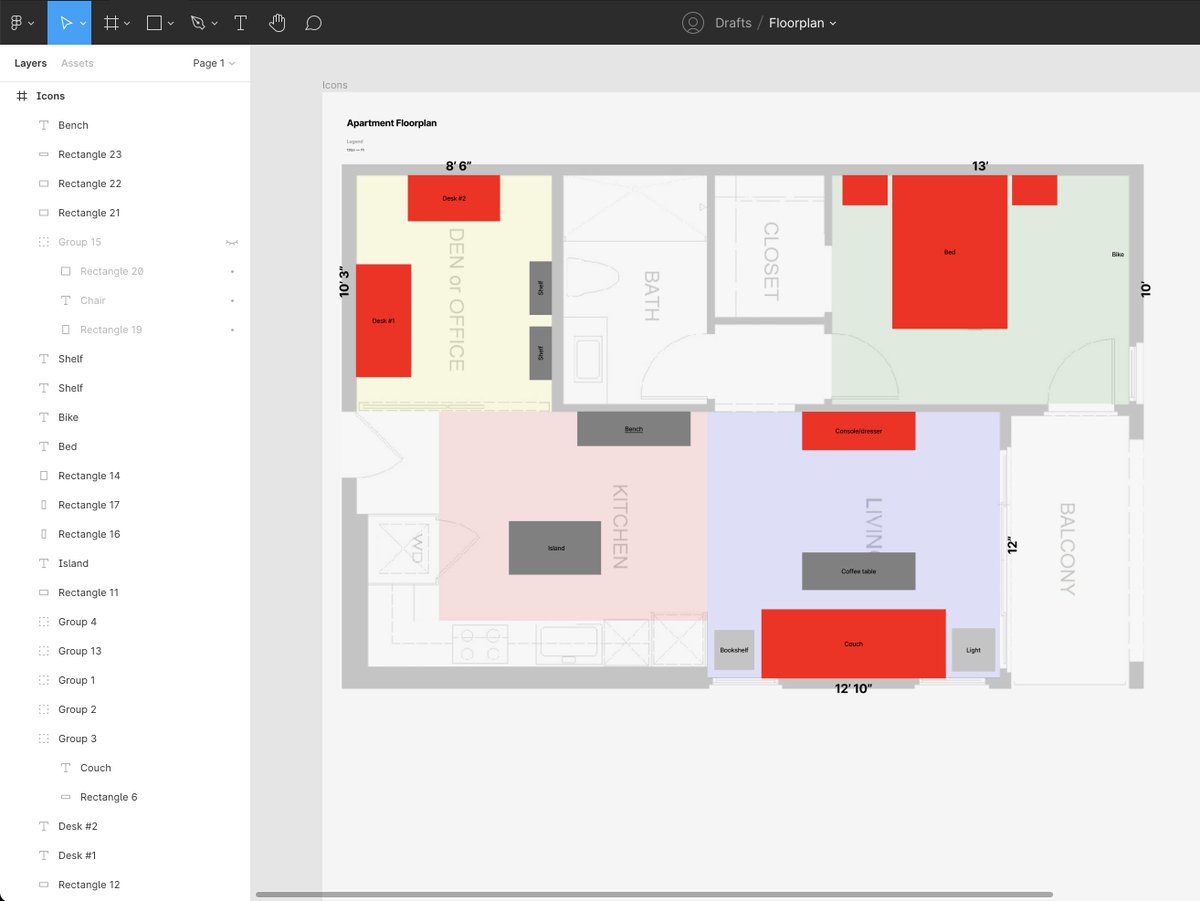Screen dimensions: 1200x901
Task: Click the account avatar in the top bar
Action: pyautogui.click(x=694, y=22)
